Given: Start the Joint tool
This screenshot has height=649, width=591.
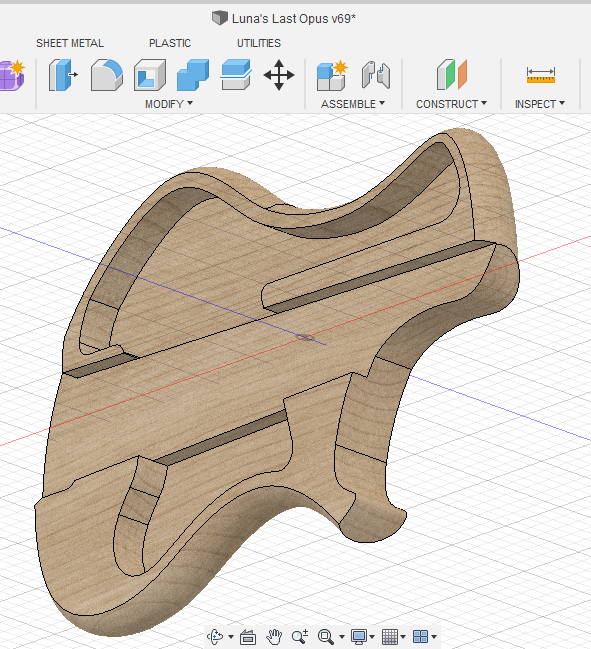Looking at the screenshot, I should [376, 75].
